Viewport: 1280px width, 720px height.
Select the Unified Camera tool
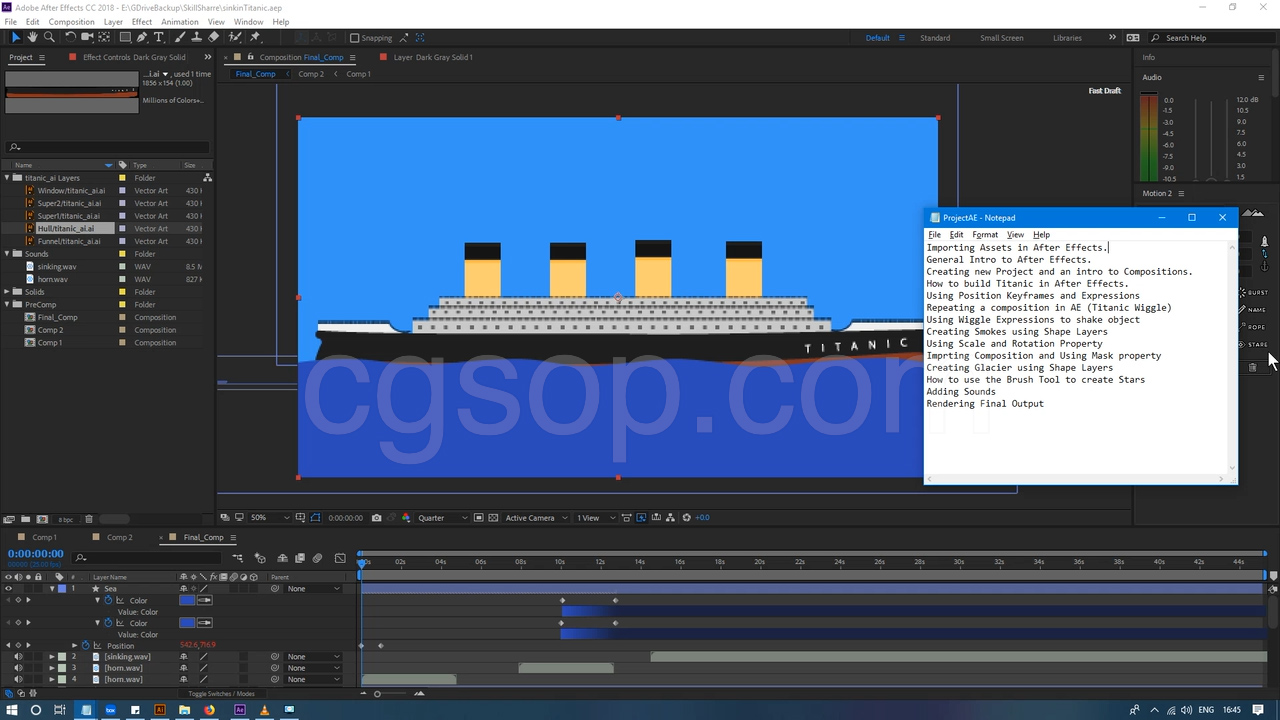point(88,38)
